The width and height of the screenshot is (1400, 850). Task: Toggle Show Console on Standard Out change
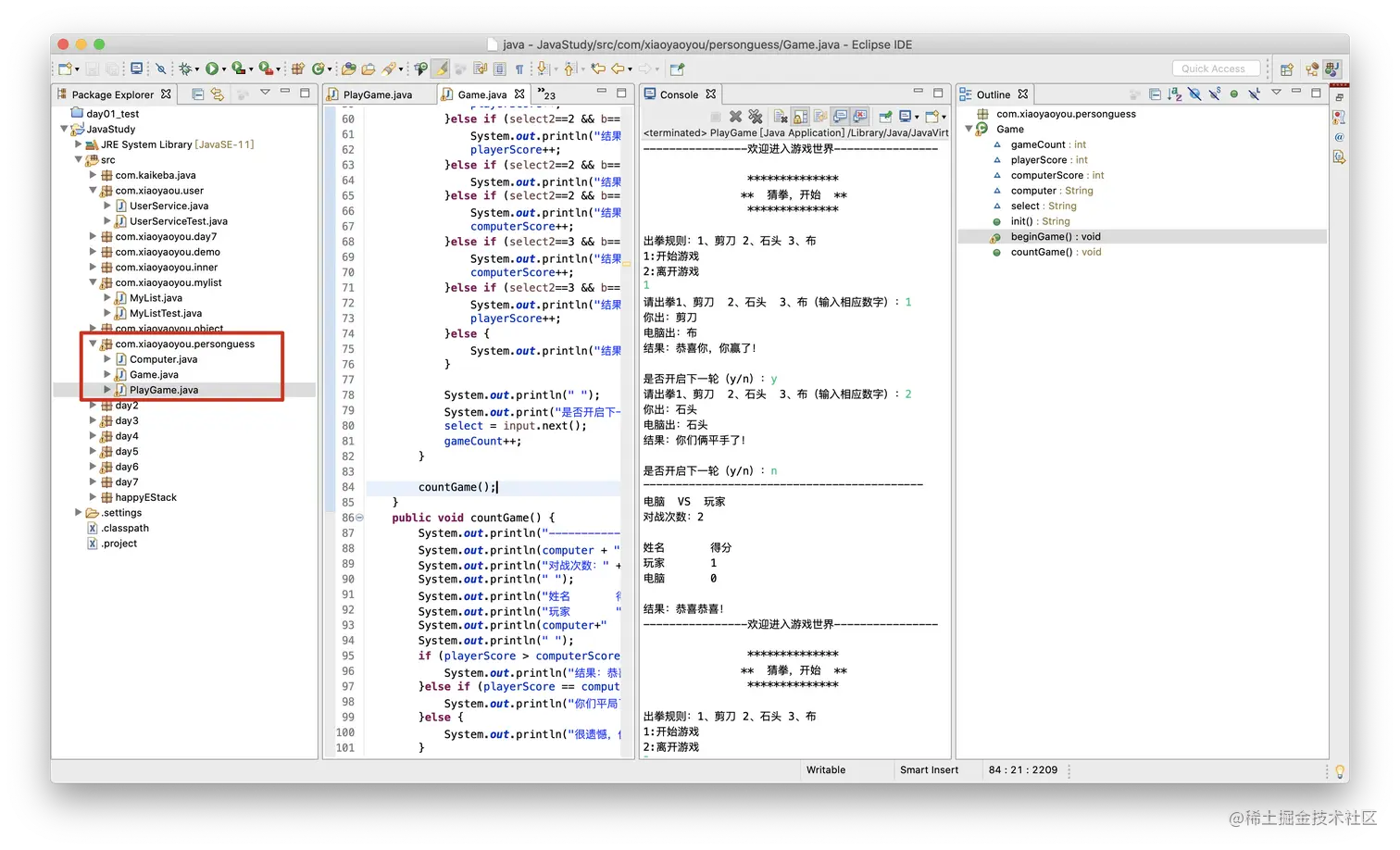[x=841, y=116]
